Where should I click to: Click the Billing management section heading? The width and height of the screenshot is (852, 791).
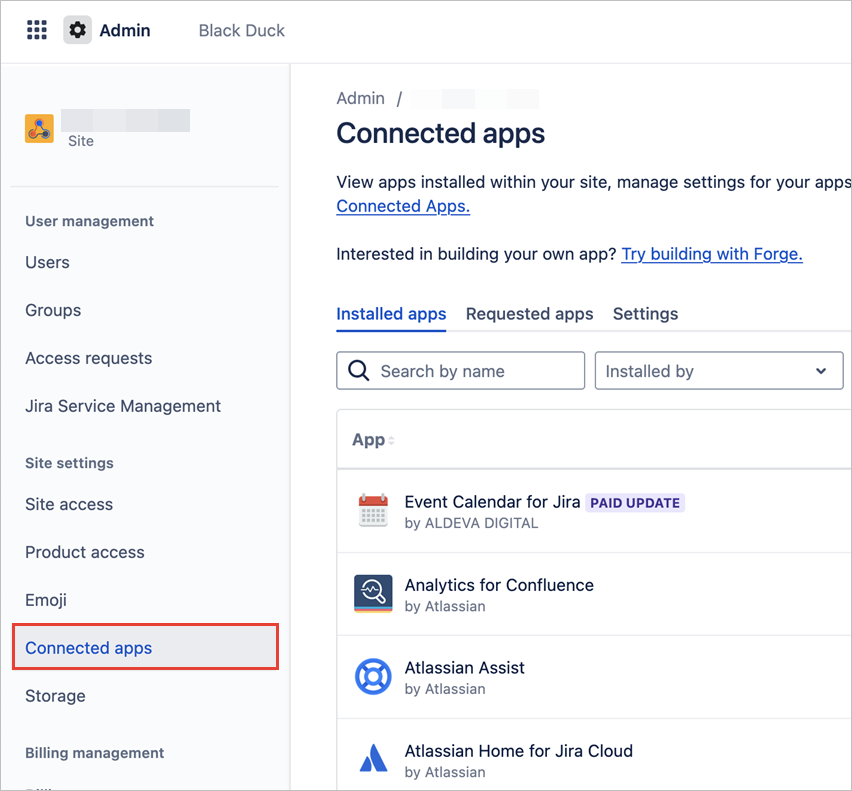[x=95, y=753]
